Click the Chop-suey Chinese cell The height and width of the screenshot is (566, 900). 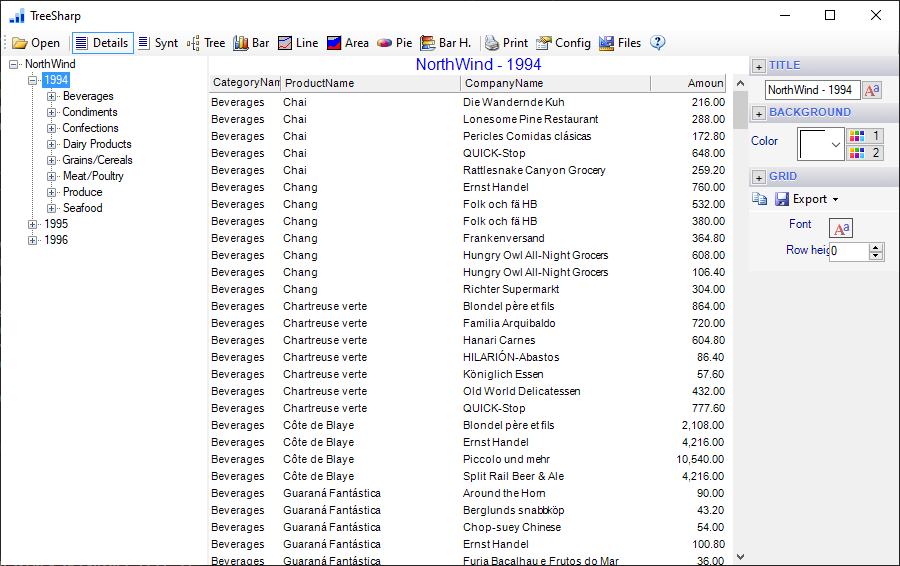pyautogui.click(x=512, y=528)
